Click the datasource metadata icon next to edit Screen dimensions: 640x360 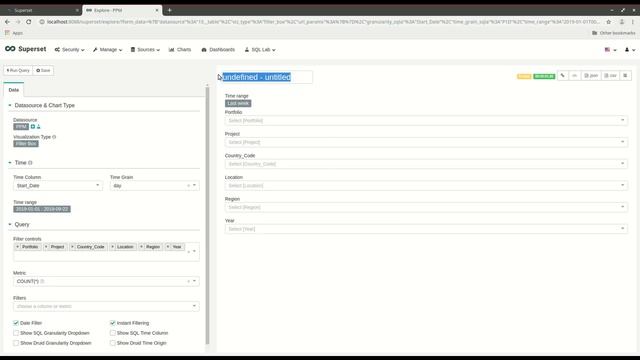tap(39, 127)
